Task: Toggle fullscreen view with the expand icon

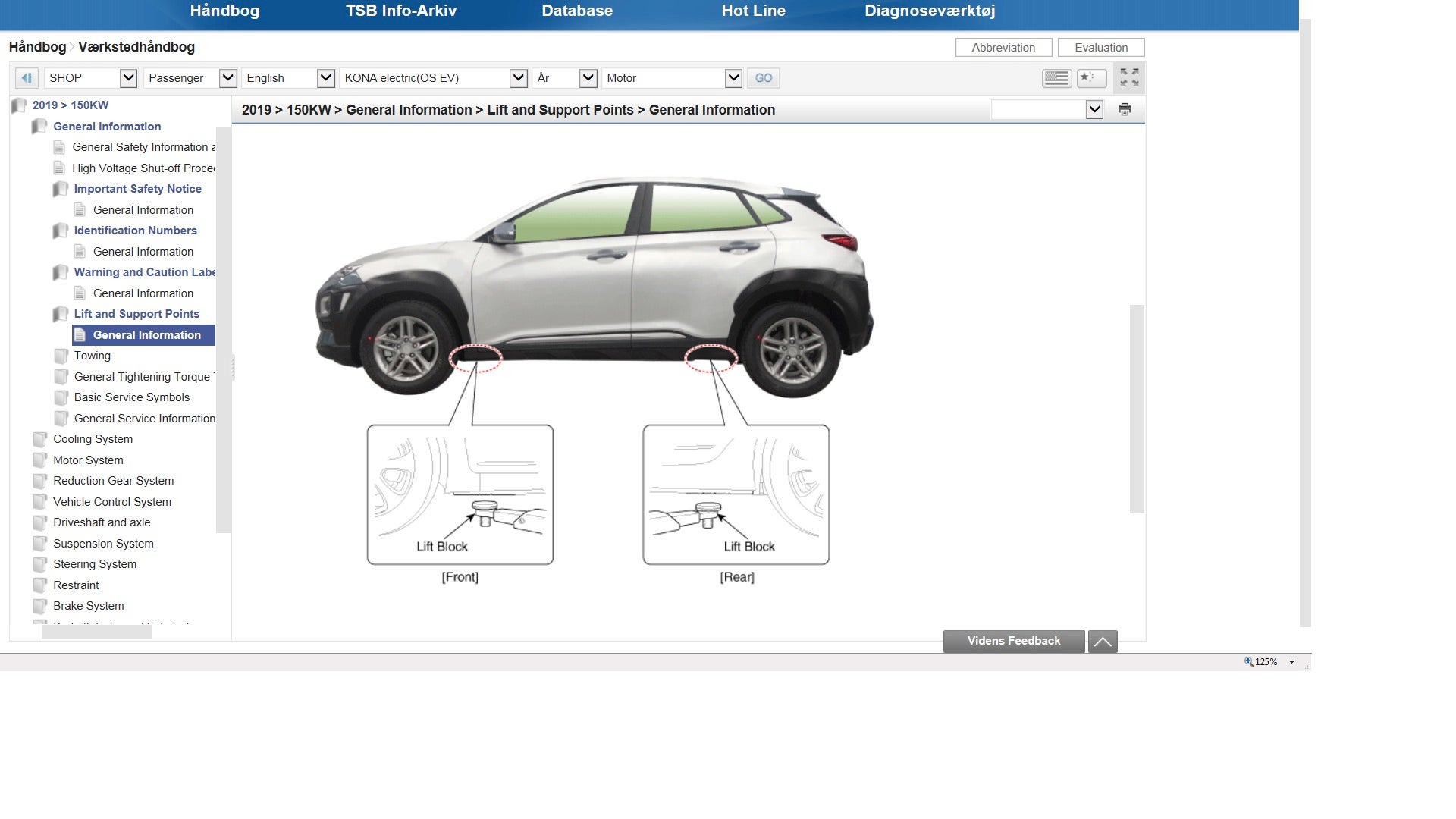Action: point(1129,78)
